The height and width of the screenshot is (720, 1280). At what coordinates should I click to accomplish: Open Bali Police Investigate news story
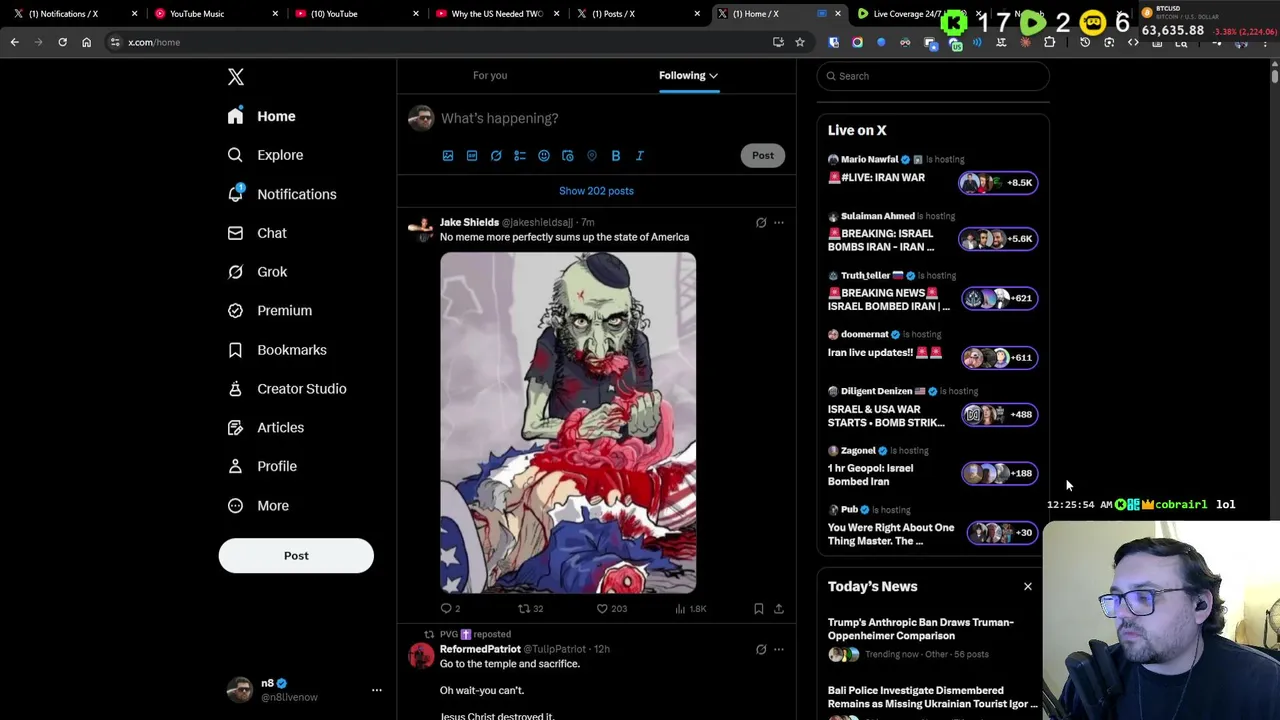point(932,697)
